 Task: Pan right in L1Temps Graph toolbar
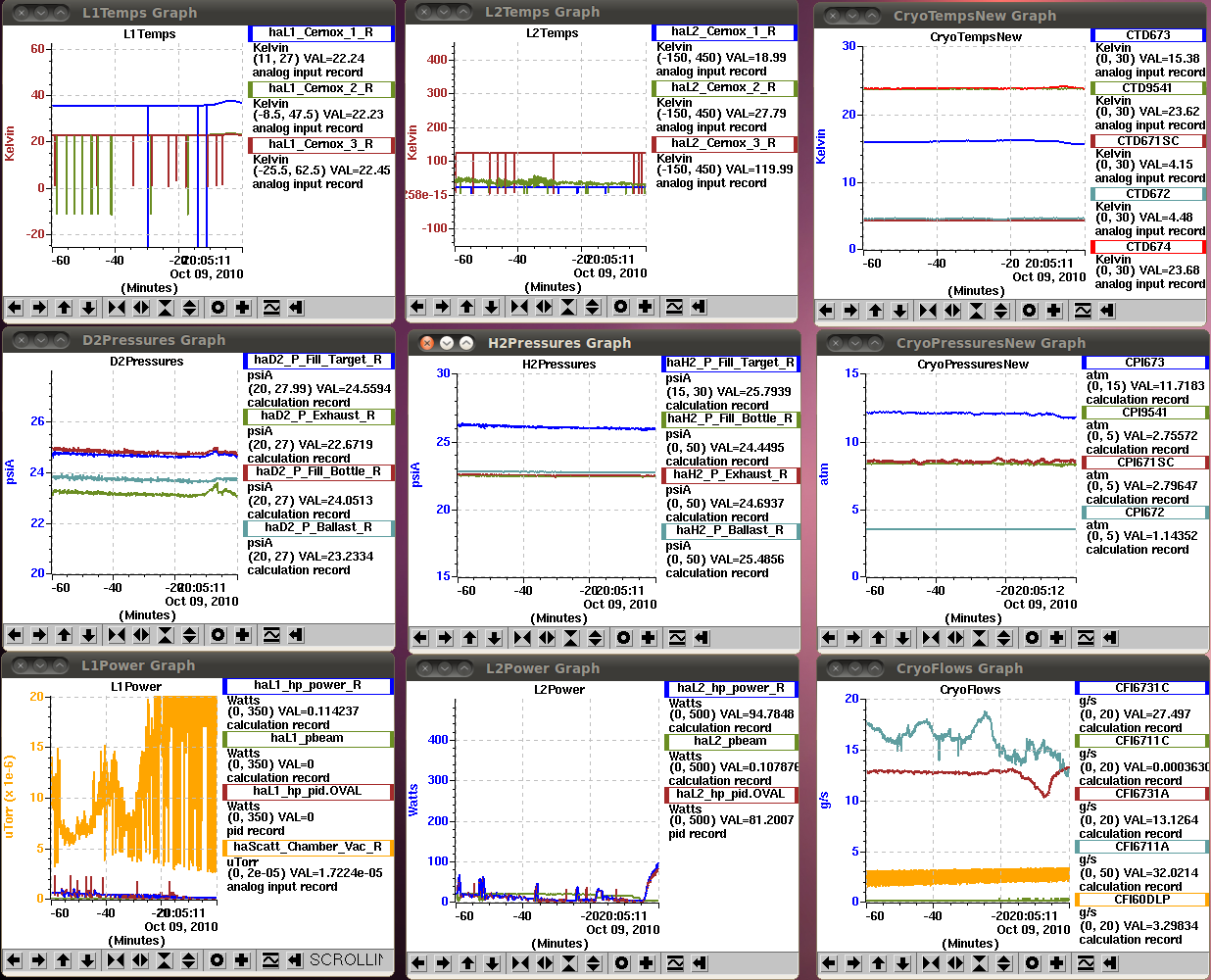click(39, 308)
